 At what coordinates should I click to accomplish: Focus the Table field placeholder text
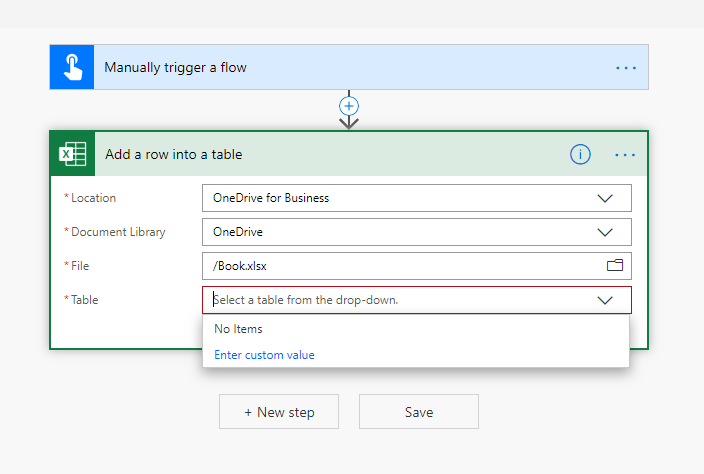click(x=306, y=300)
